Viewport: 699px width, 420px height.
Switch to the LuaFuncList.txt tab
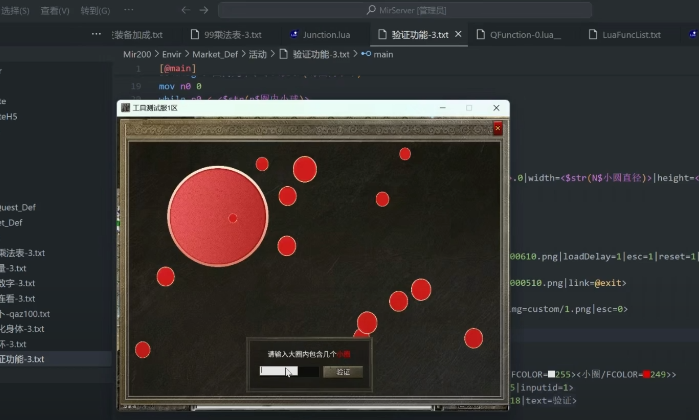click(x=631, y=34)
